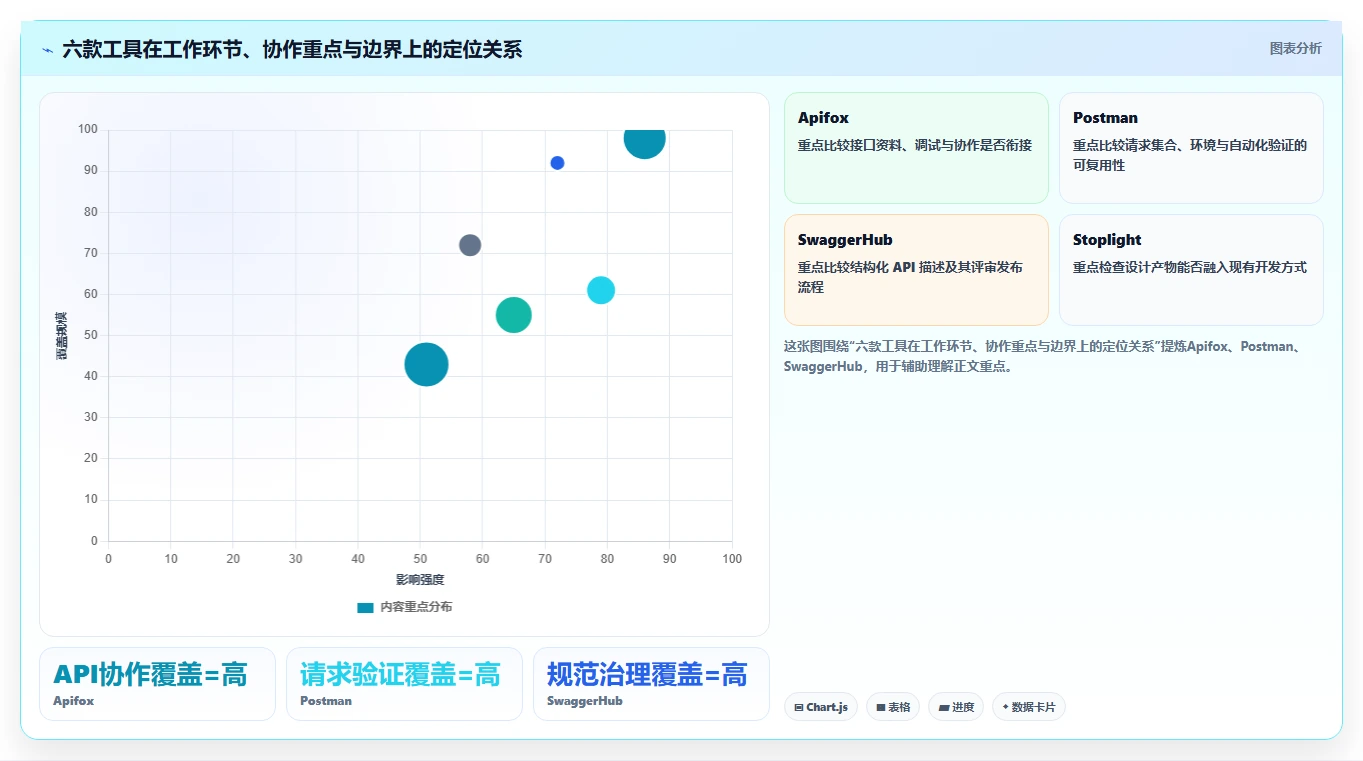Screen dimensions: 1363x761
Task: Select the large bubble at the chart top
Action: coord(645,140)
